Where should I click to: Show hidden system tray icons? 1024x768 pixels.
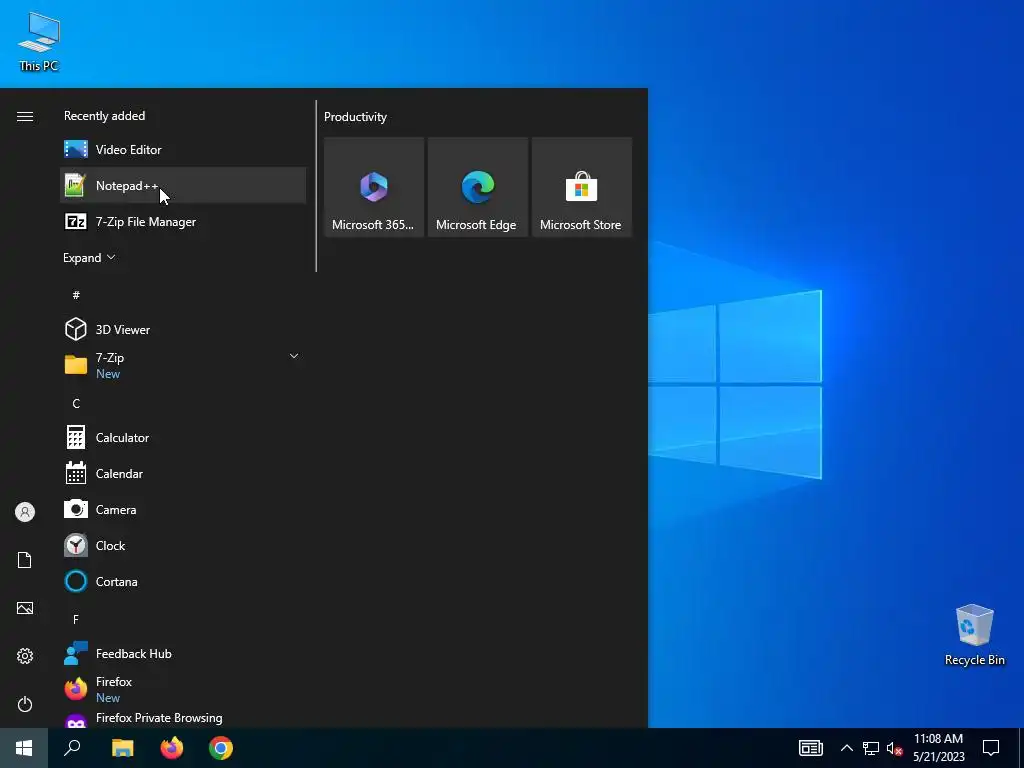pyautogui.click(x=846, y=748)
